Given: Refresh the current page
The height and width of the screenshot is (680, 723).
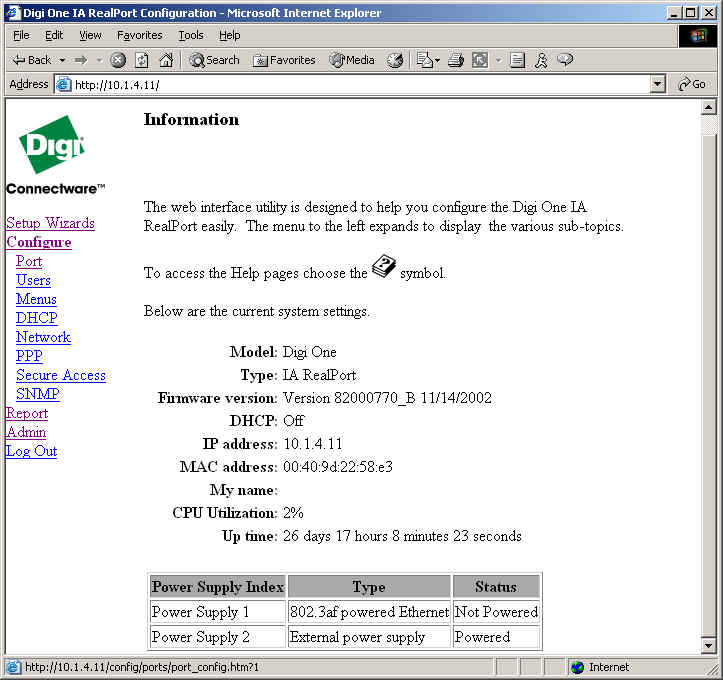Looking at the screenshot, I should (x=142, y=60).
